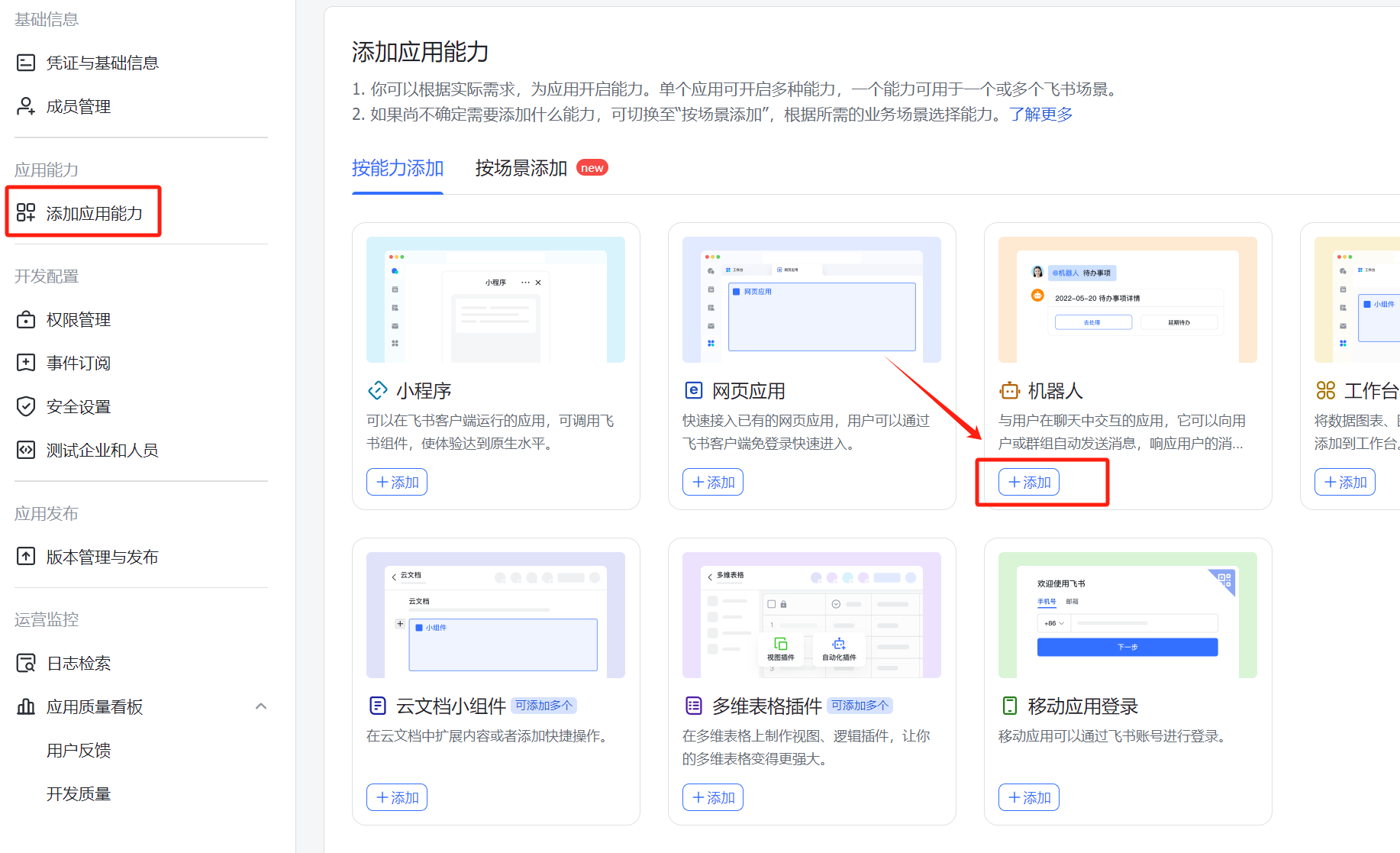Screen dimensions: 1400x853
Task: Click the 添加应用能力 page heading
Action: (x=421, y=52)
